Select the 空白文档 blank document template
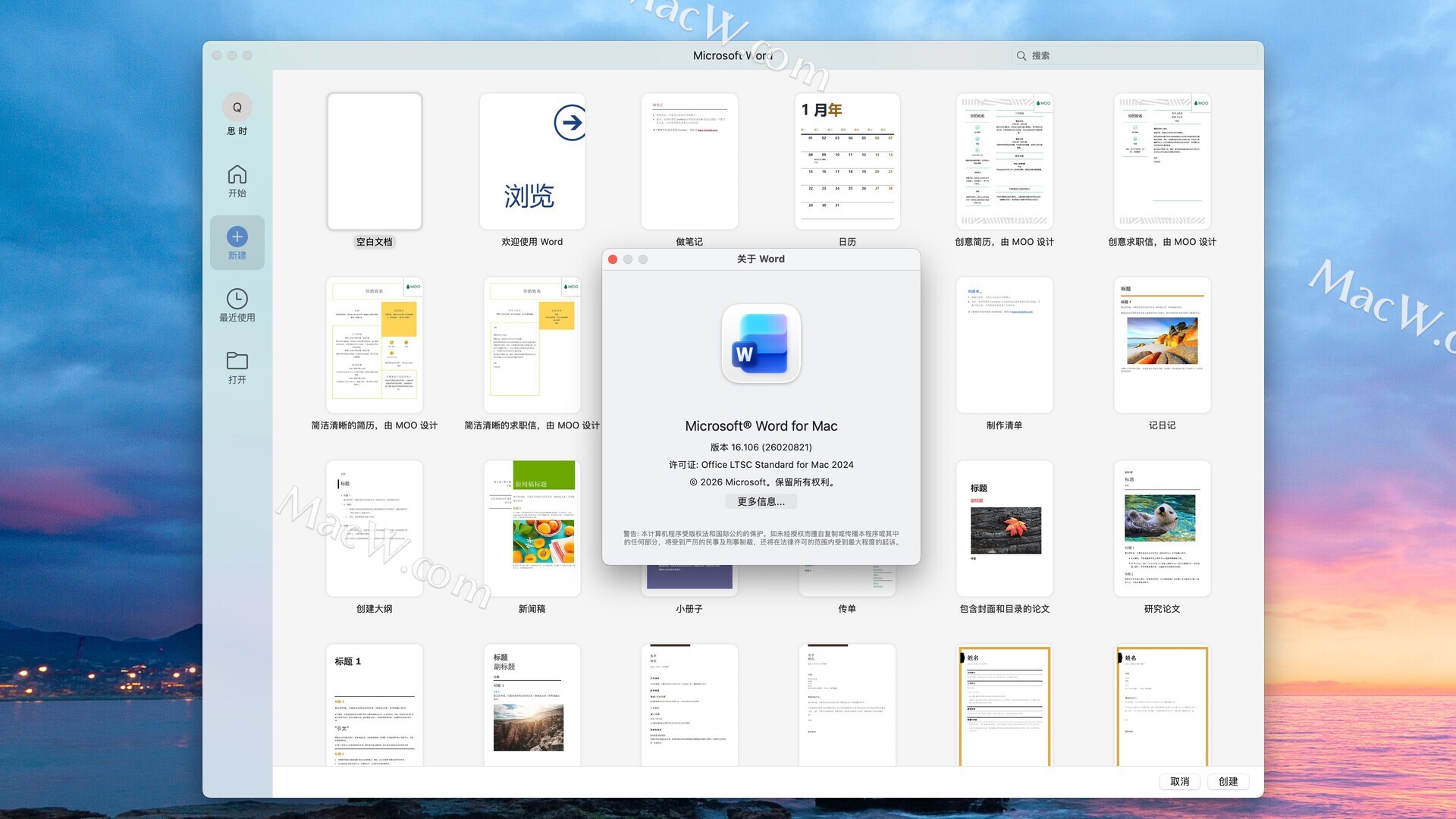Viewport: 1456px width, 819px height. [x=374, y=162]
